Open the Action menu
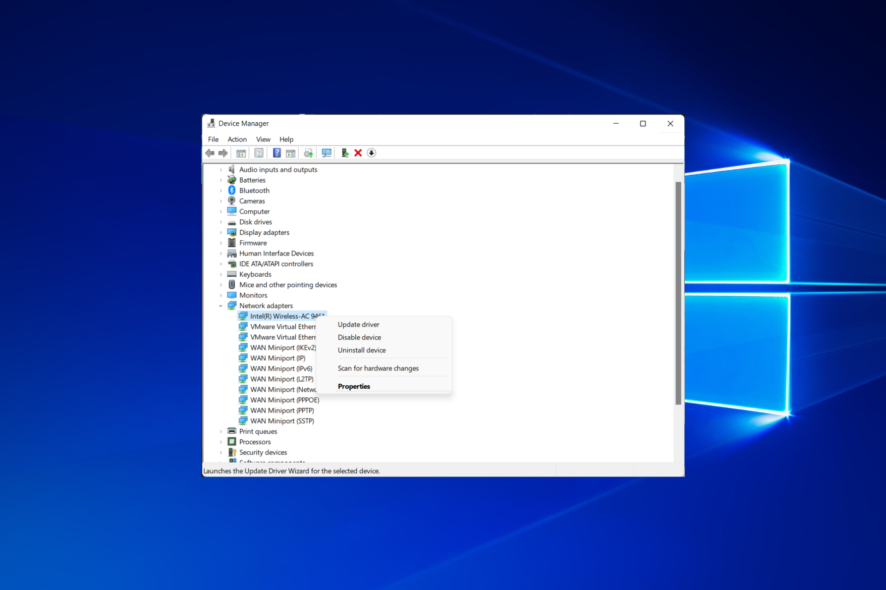This screenshot has height=590, width=886. coord(237,139)
